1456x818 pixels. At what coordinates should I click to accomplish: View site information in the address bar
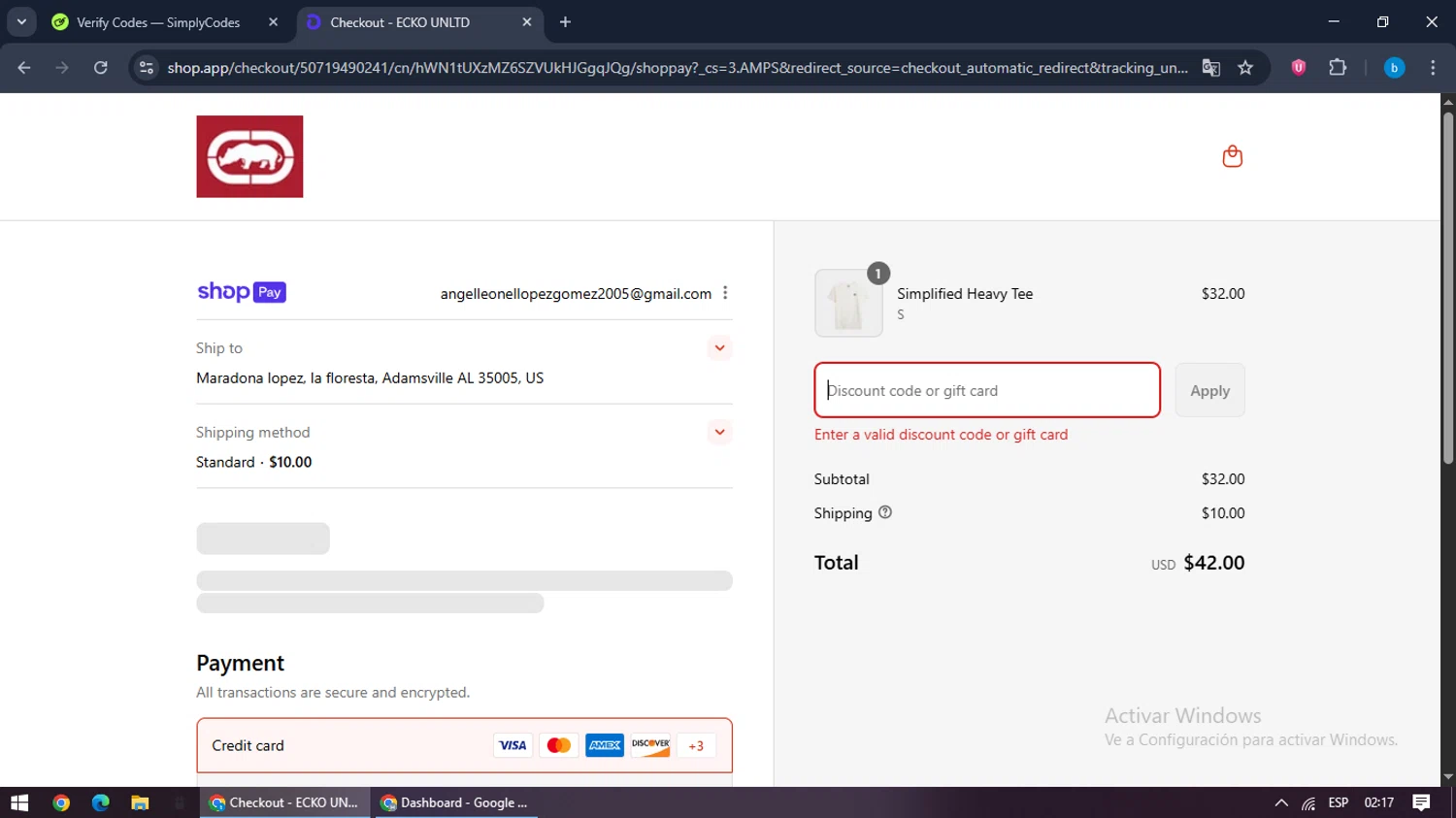147,67
